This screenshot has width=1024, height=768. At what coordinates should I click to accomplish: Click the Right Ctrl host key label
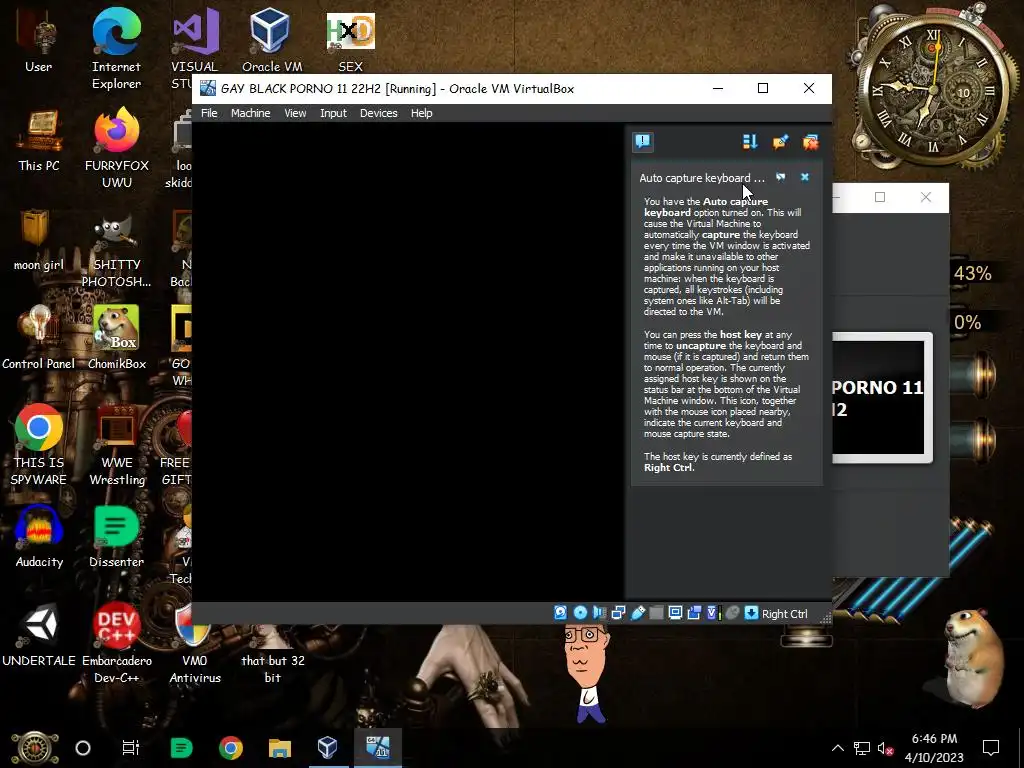click(x=784, y=614)
